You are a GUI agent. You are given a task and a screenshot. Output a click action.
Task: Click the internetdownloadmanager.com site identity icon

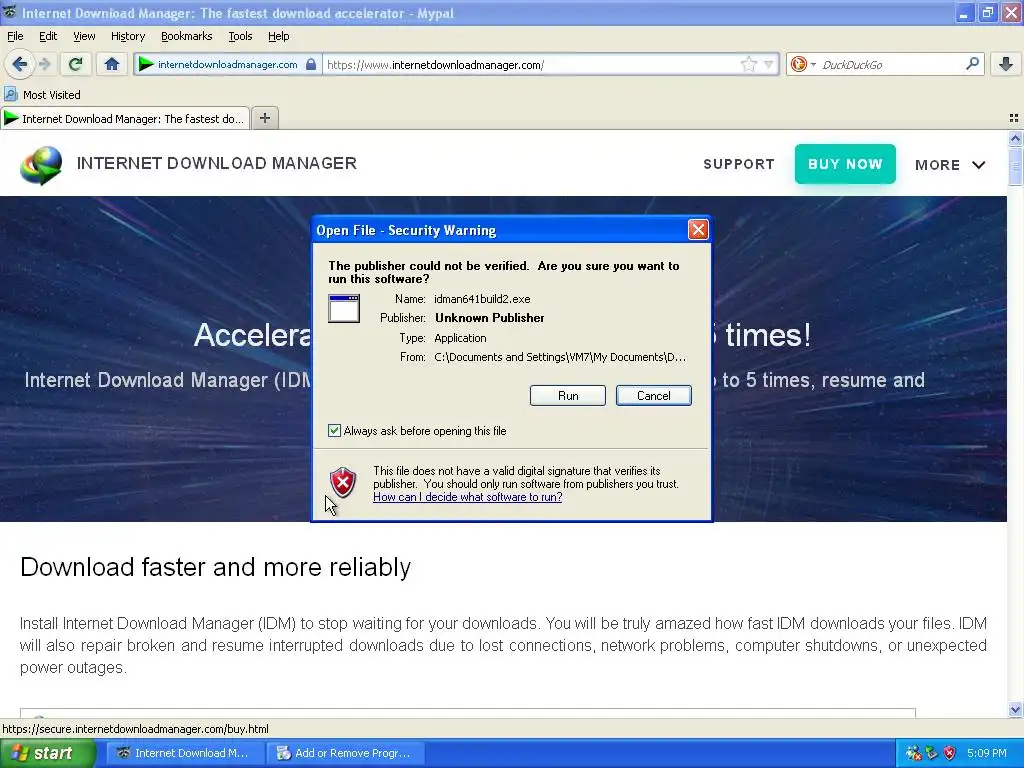146,64
